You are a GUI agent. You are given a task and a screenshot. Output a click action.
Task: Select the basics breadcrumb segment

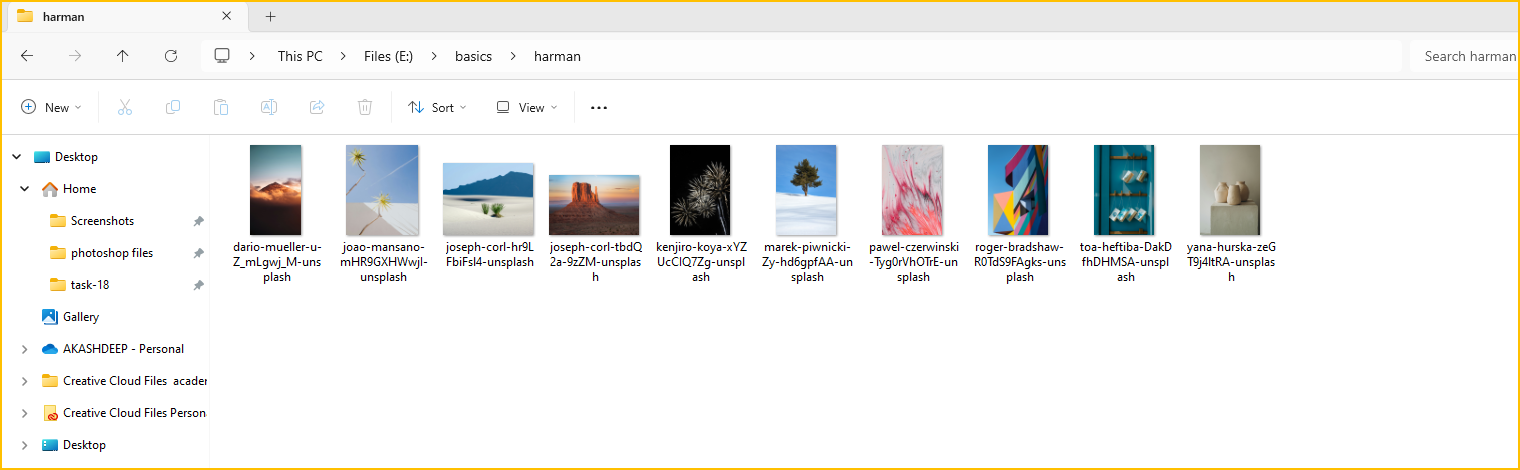(x=473, y=56)
